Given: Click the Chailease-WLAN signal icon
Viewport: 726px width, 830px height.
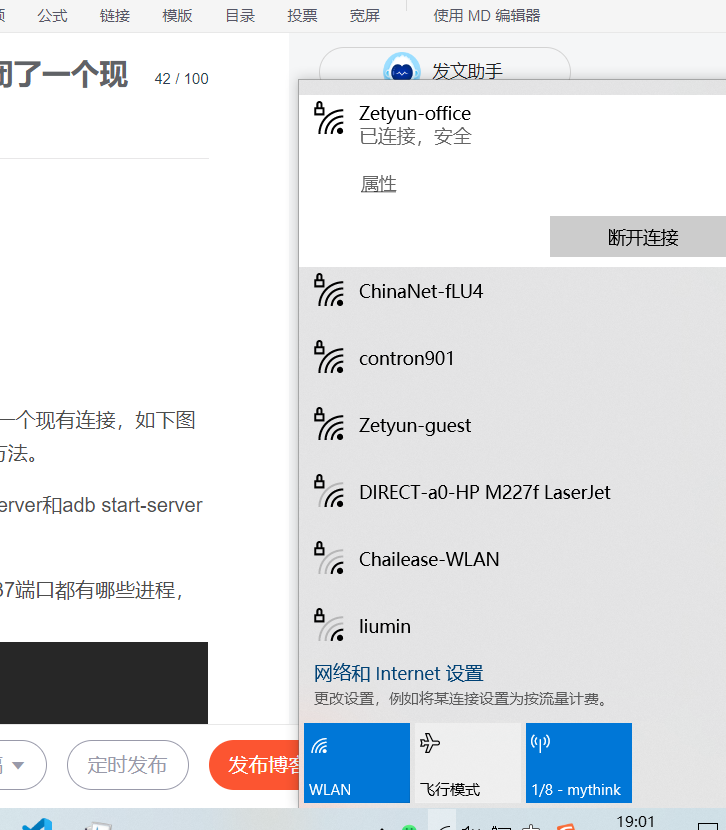Looking at the screenshot, I should [329, 558].
